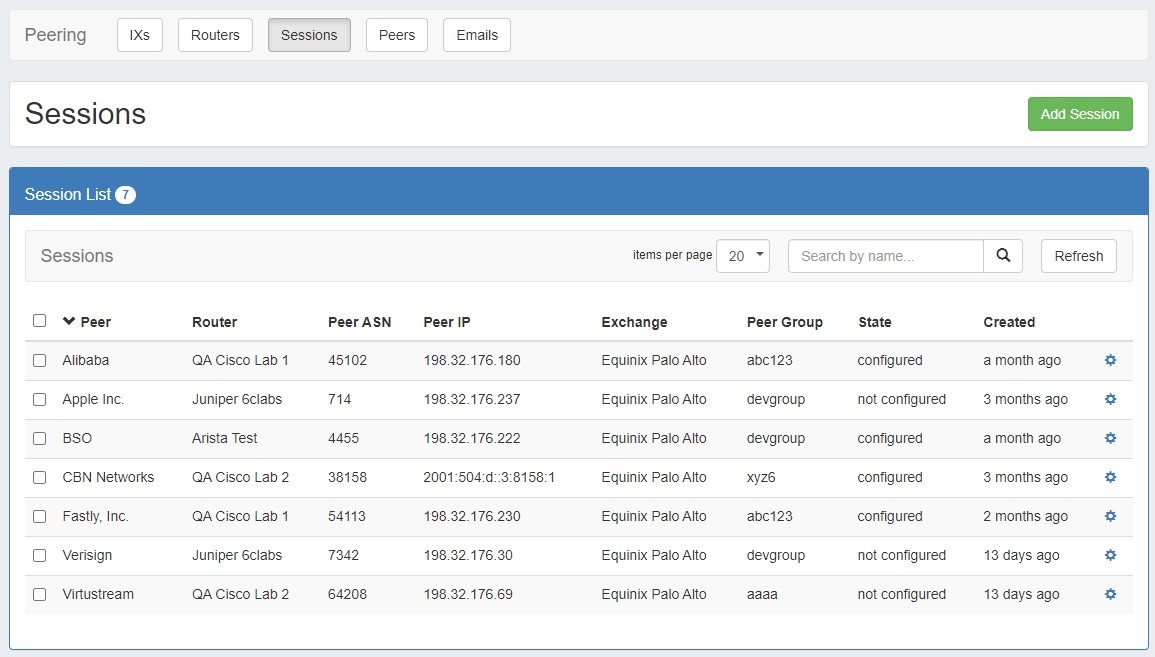Viewport: 1155px width, 657px height.
Task: Tick the select-all checkbox in table header
Action: pyautogui.click(x=39, y=321)
